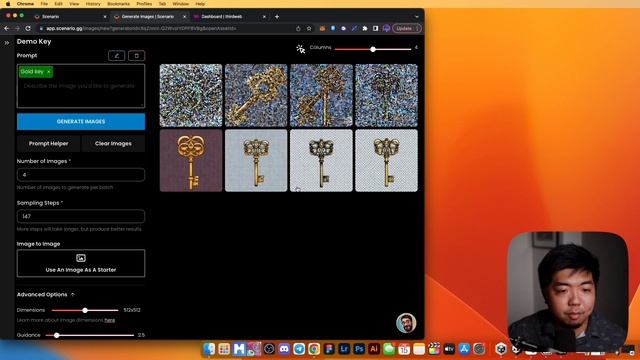
Task: Open the third bottom-row key thumbnail
Action: tap(321, 160)
